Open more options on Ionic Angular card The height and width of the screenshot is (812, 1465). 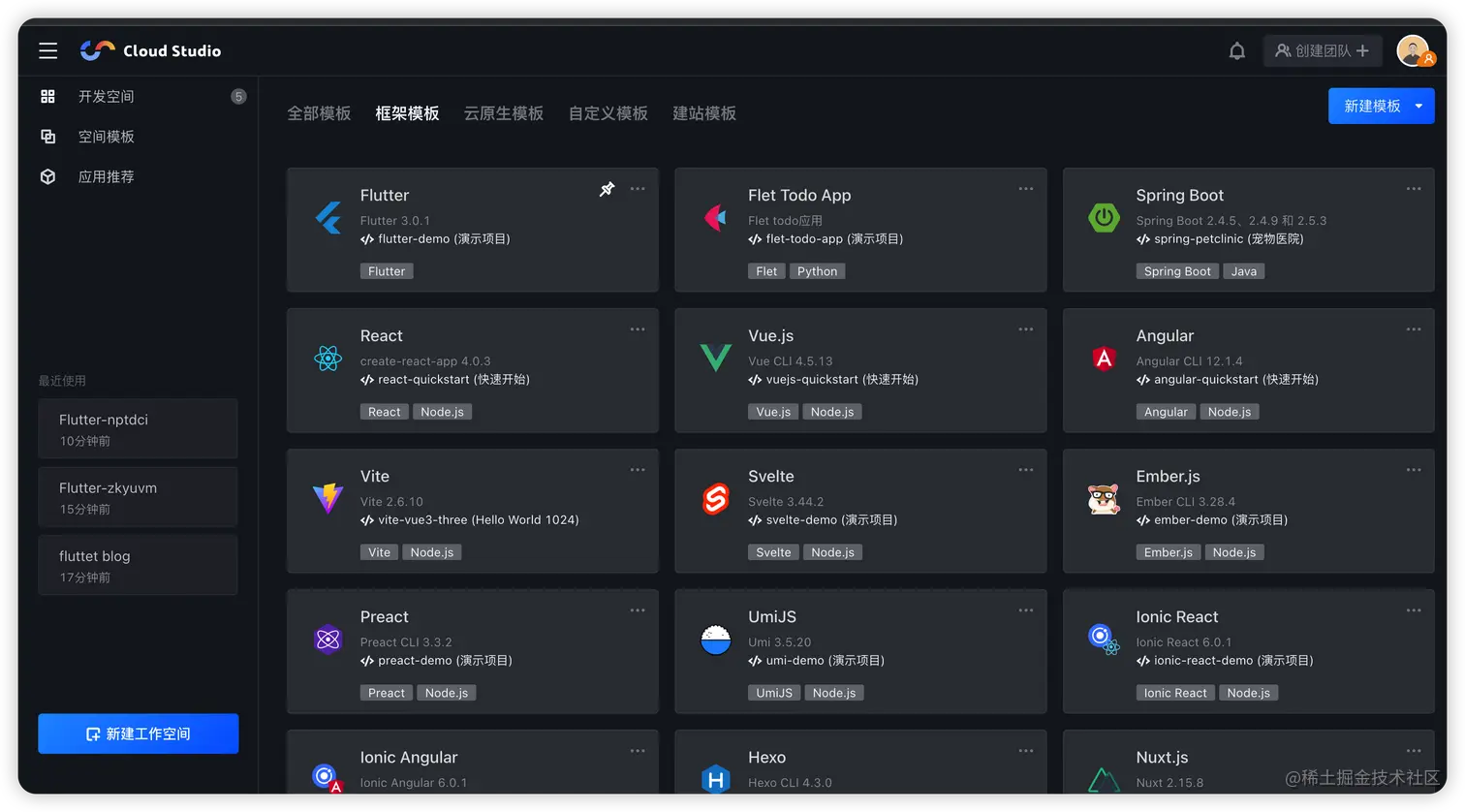click(x=638, y=751)
